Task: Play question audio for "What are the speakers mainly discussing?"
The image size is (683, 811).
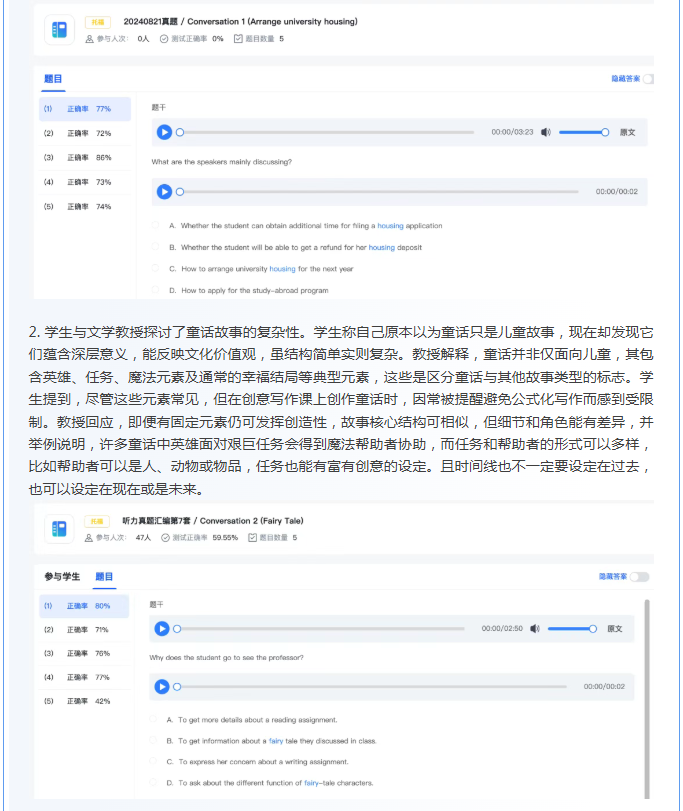Action: click(x=164, y=191)
